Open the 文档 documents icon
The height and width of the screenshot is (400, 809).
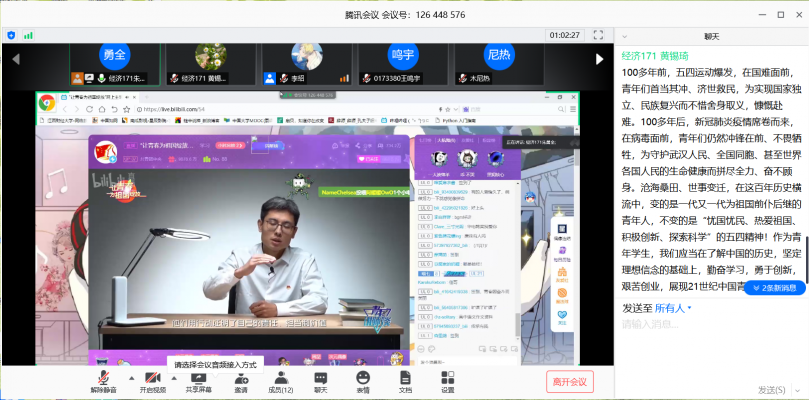(x=406, y=382)
